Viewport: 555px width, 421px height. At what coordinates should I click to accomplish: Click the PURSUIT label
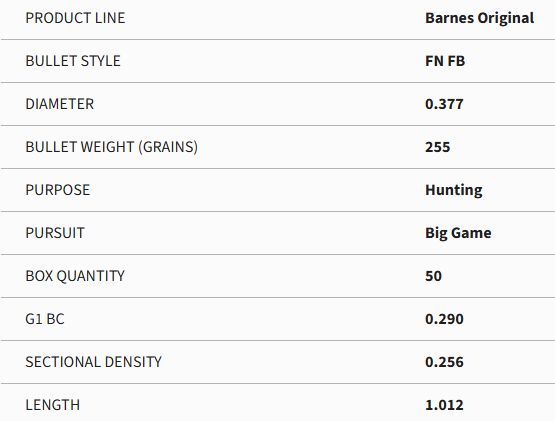[x=55, y=233]
